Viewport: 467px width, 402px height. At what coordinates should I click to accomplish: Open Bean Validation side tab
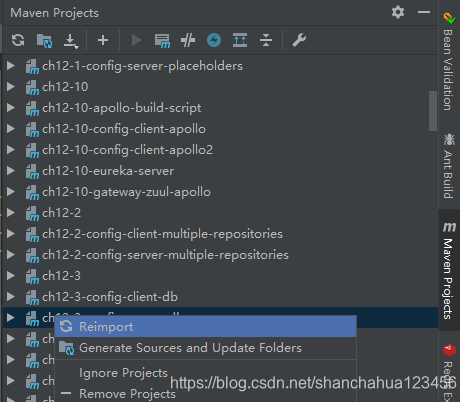[448, 62]
